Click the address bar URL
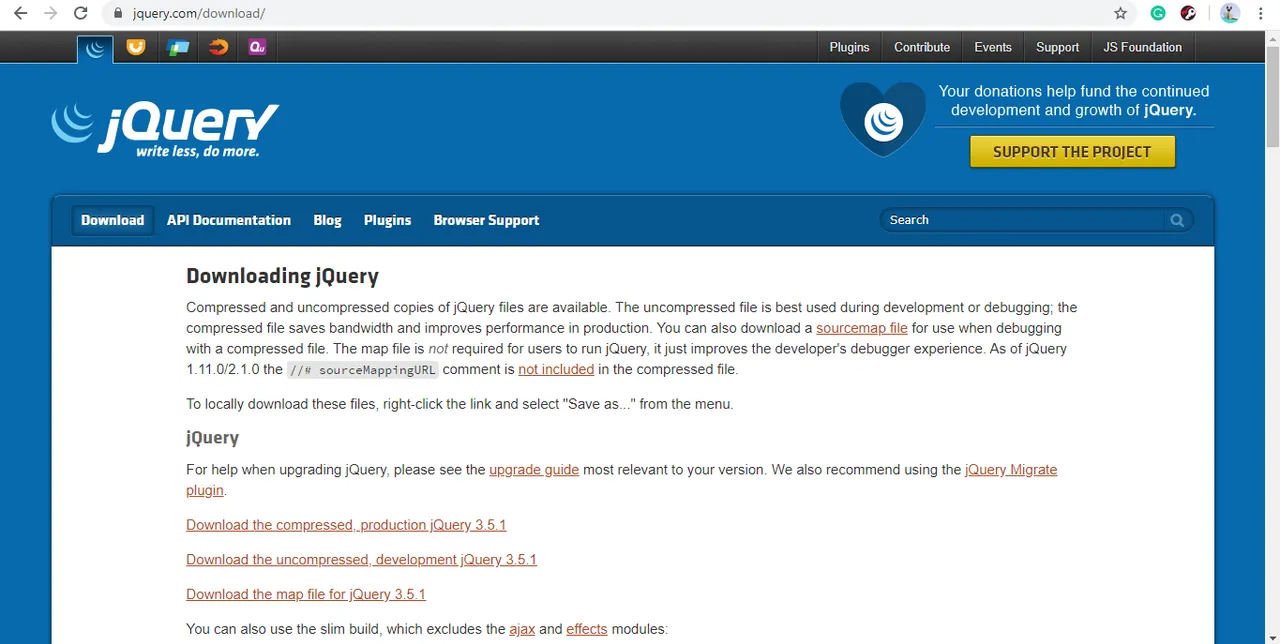 click(199, 14)
